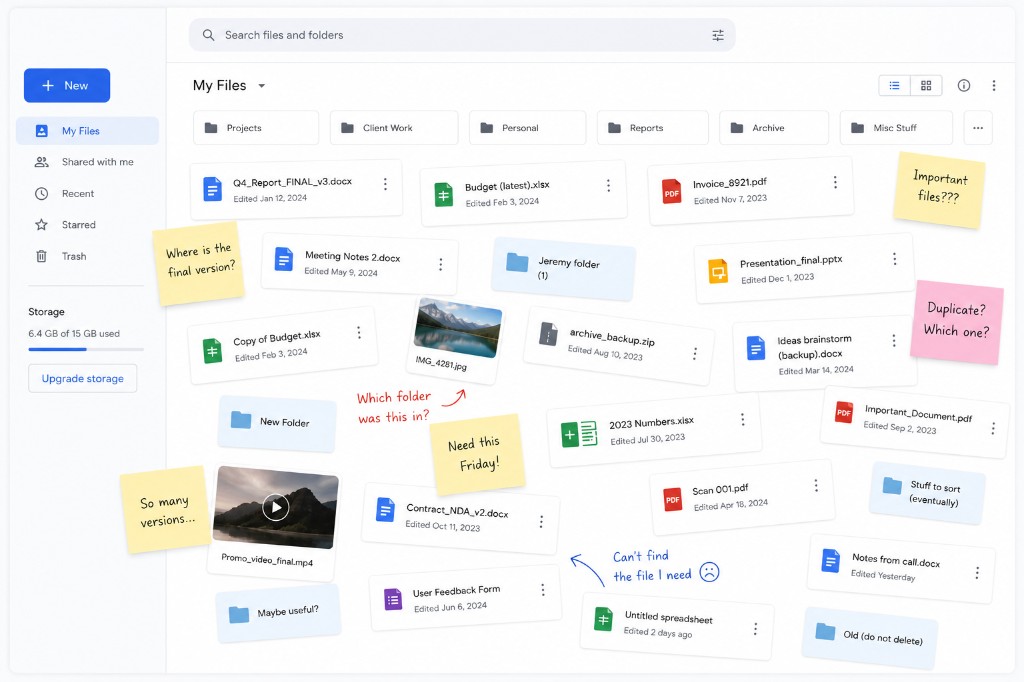Open more options for User Feedback Form
Viewport: 1024px width, 682px height.
[x=543, y=590]
